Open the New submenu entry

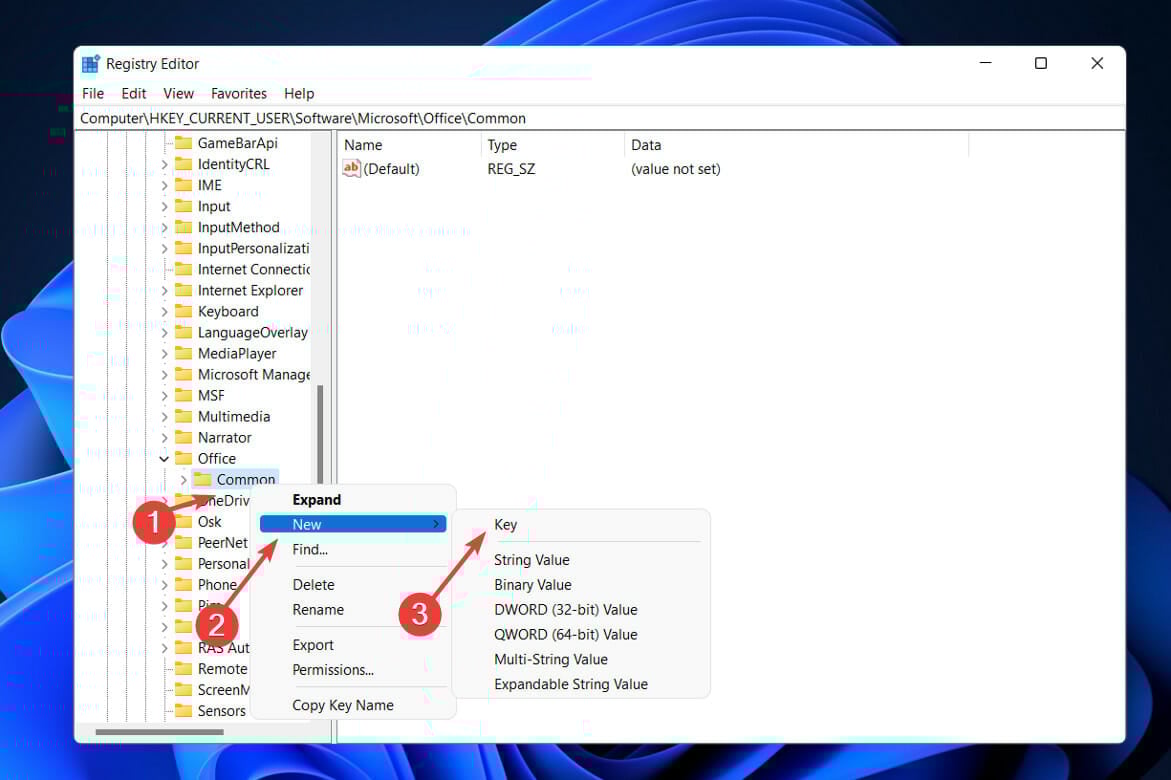click(x=352, y=524)
